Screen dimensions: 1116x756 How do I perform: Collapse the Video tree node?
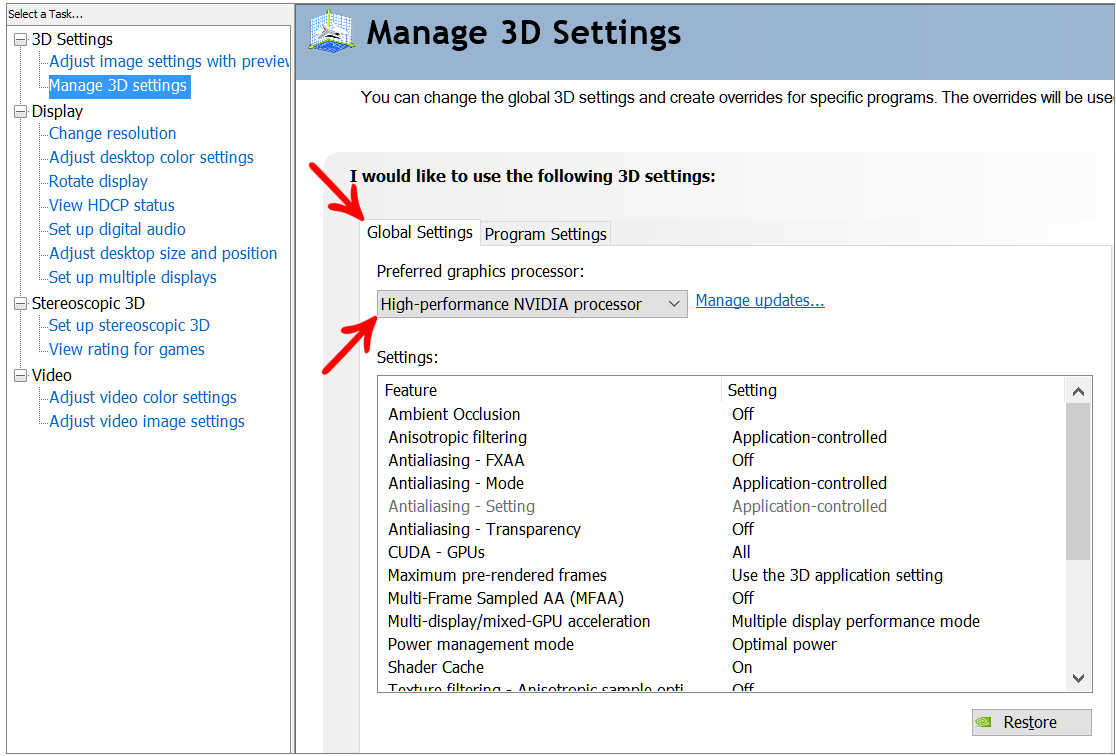click(21, 376)
